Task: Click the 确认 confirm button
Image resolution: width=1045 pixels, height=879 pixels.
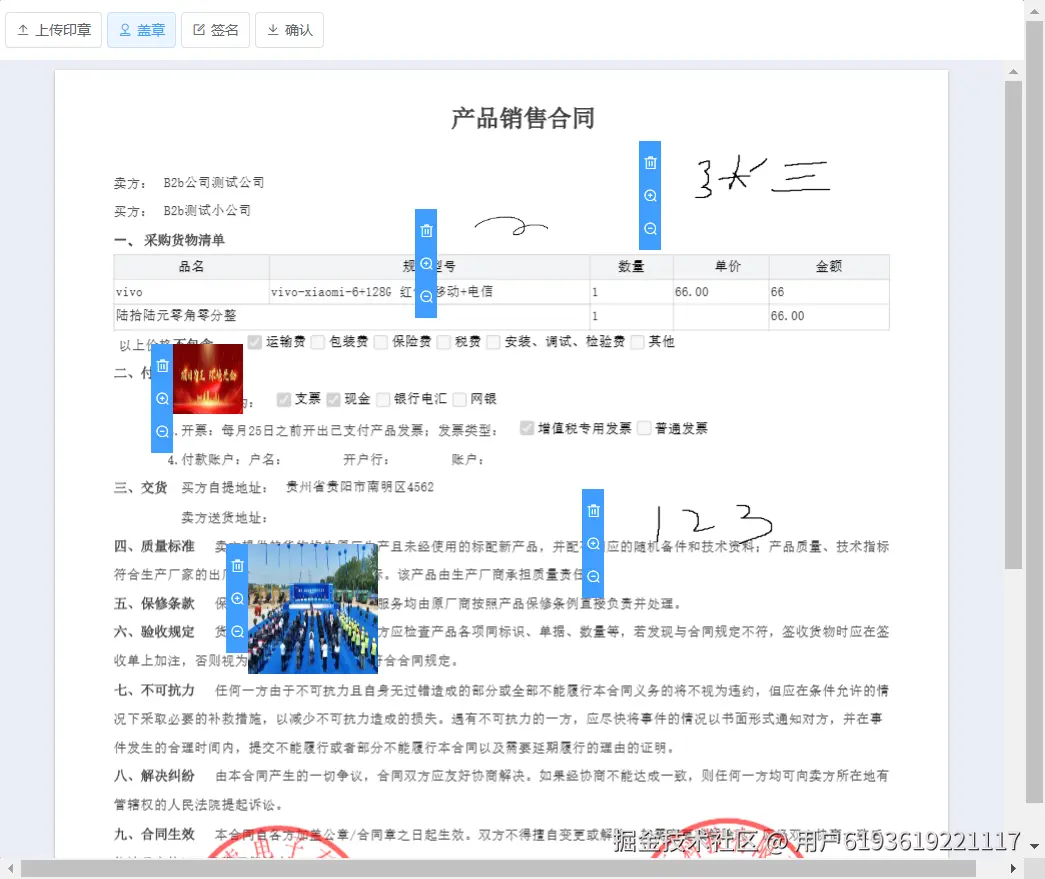Action: click(289, 30)
